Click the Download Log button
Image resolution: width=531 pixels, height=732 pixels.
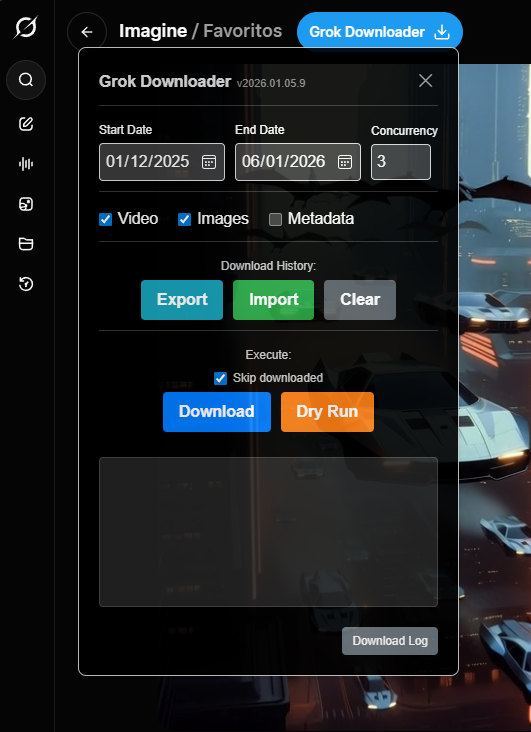[389, 641]
